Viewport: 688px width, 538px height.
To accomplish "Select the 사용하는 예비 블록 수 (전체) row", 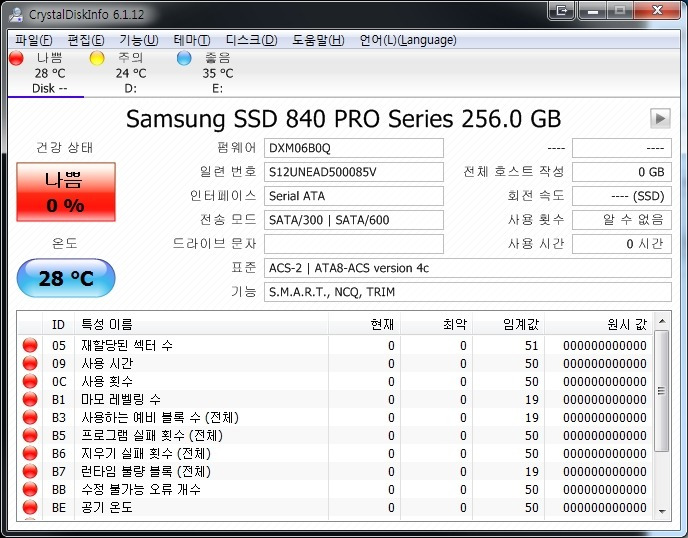I will (x=335, y=417).
